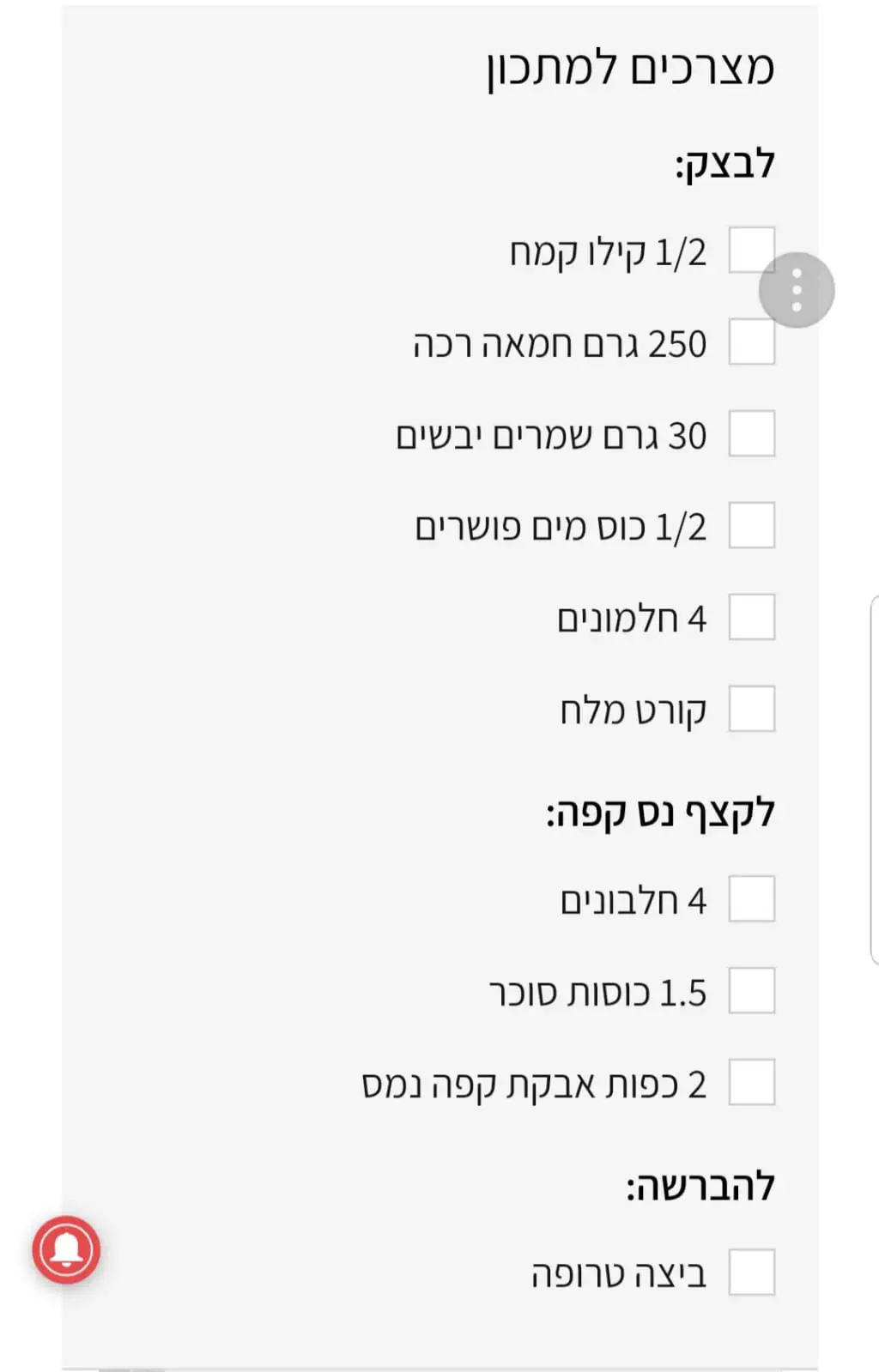Screen dimensions: 879x1372
Task: Click the ingredient text 30 גרם שמרים יבשים
Action: point(551,436)
